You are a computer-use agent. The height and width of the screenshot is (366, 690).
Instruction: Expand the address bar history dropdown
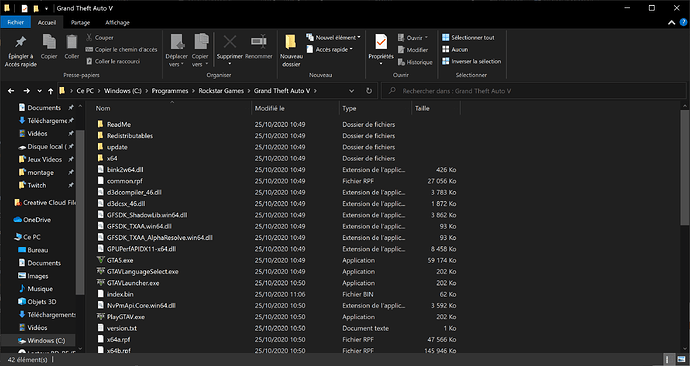pos(351,91)
